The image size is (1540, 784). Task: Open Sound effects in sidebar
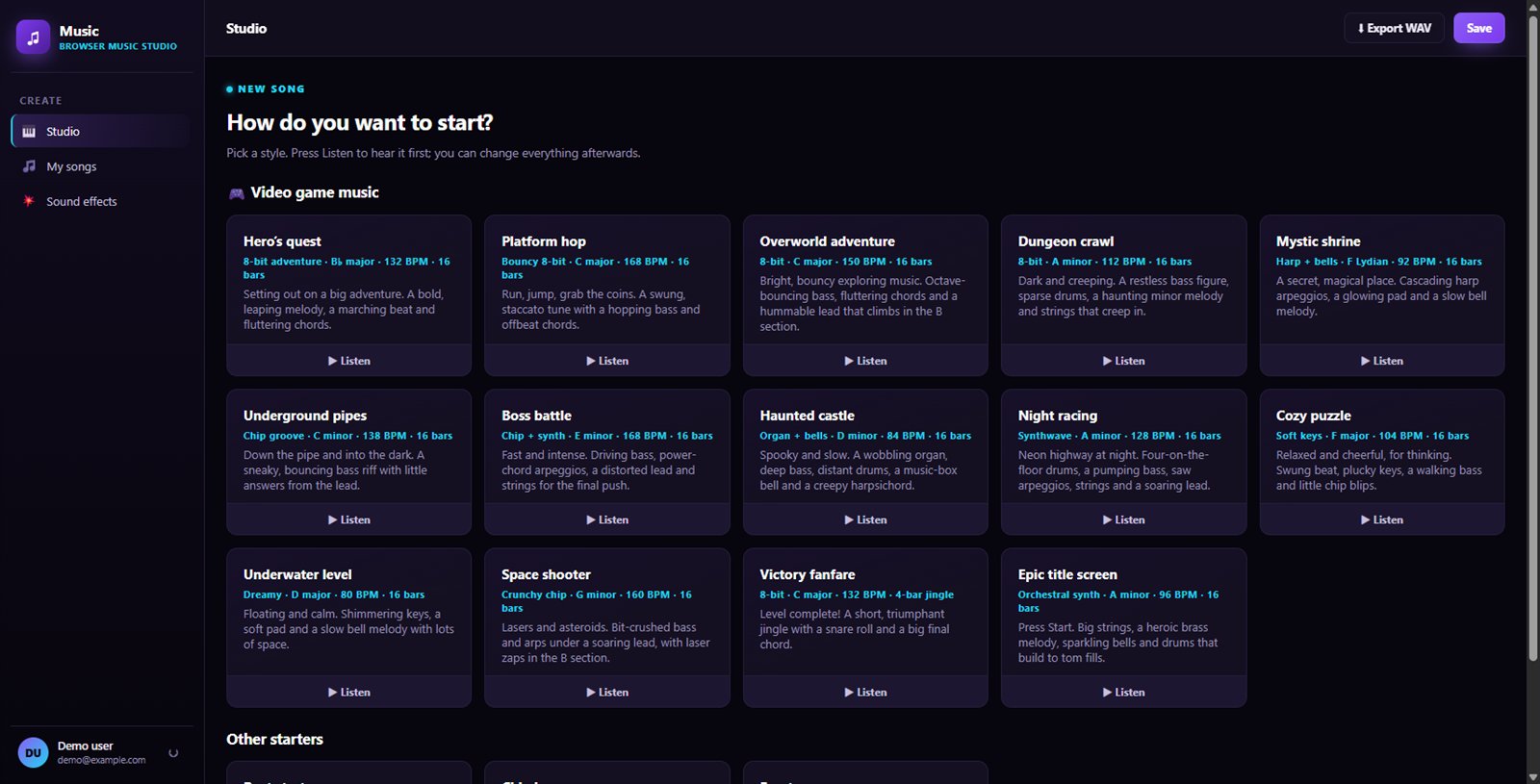pyautogui.click(x=100, y=201)
